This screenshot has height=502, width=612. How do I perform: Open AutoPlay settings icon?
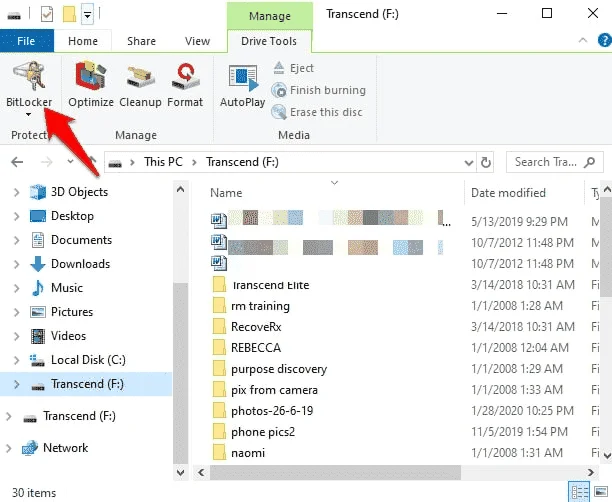point(242,85)
